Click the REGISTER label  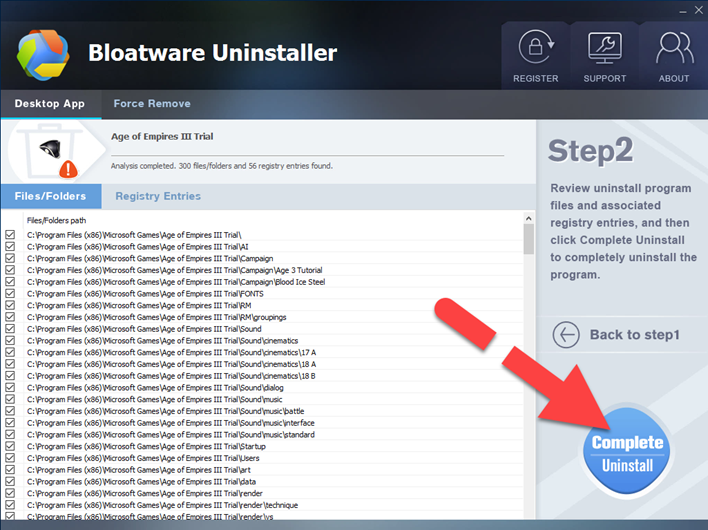(536, 79)
